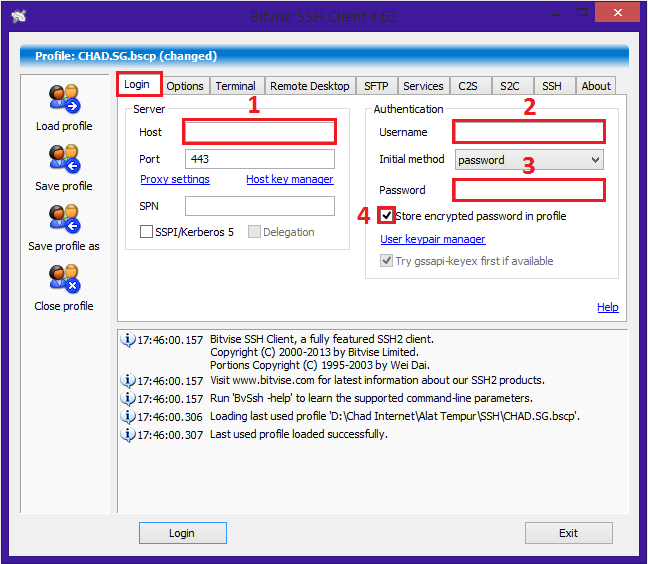The height and width of the screenshot is (564, 648).
Task: Click the Login button
Action: [x=183, y=533]
